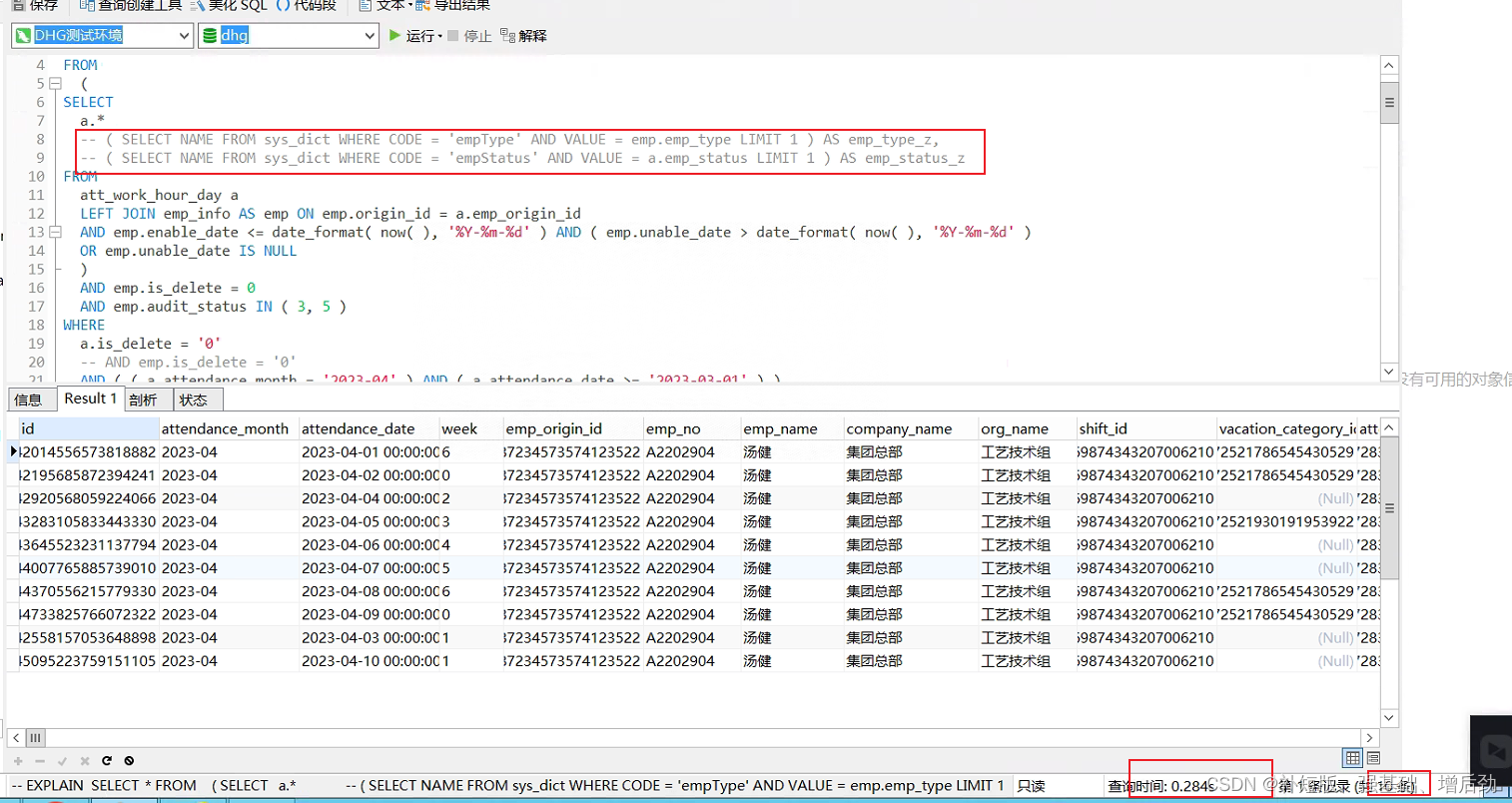Click line number 8 in the editor gutter
This screenshot has height=803, width=1512.
click(40, 140)
